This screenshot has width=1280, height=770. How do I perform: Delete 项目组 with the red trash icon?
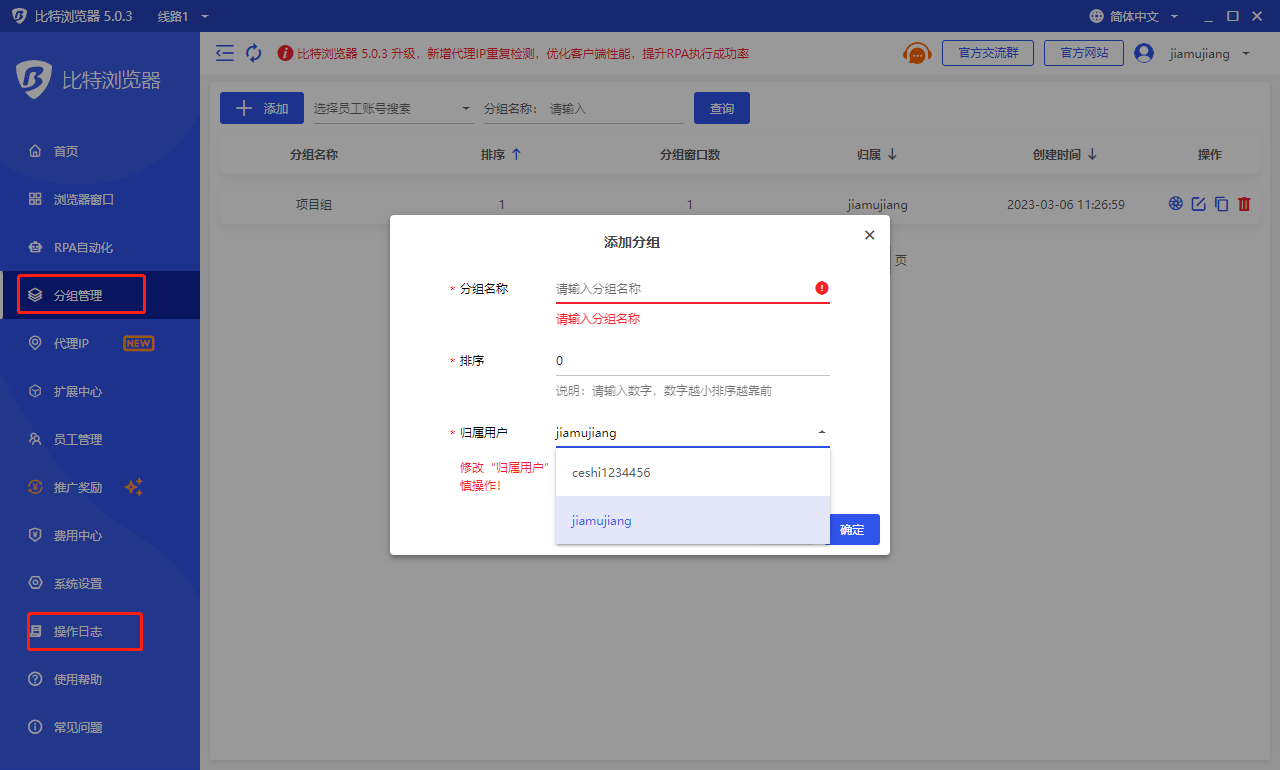[1244, 203]
